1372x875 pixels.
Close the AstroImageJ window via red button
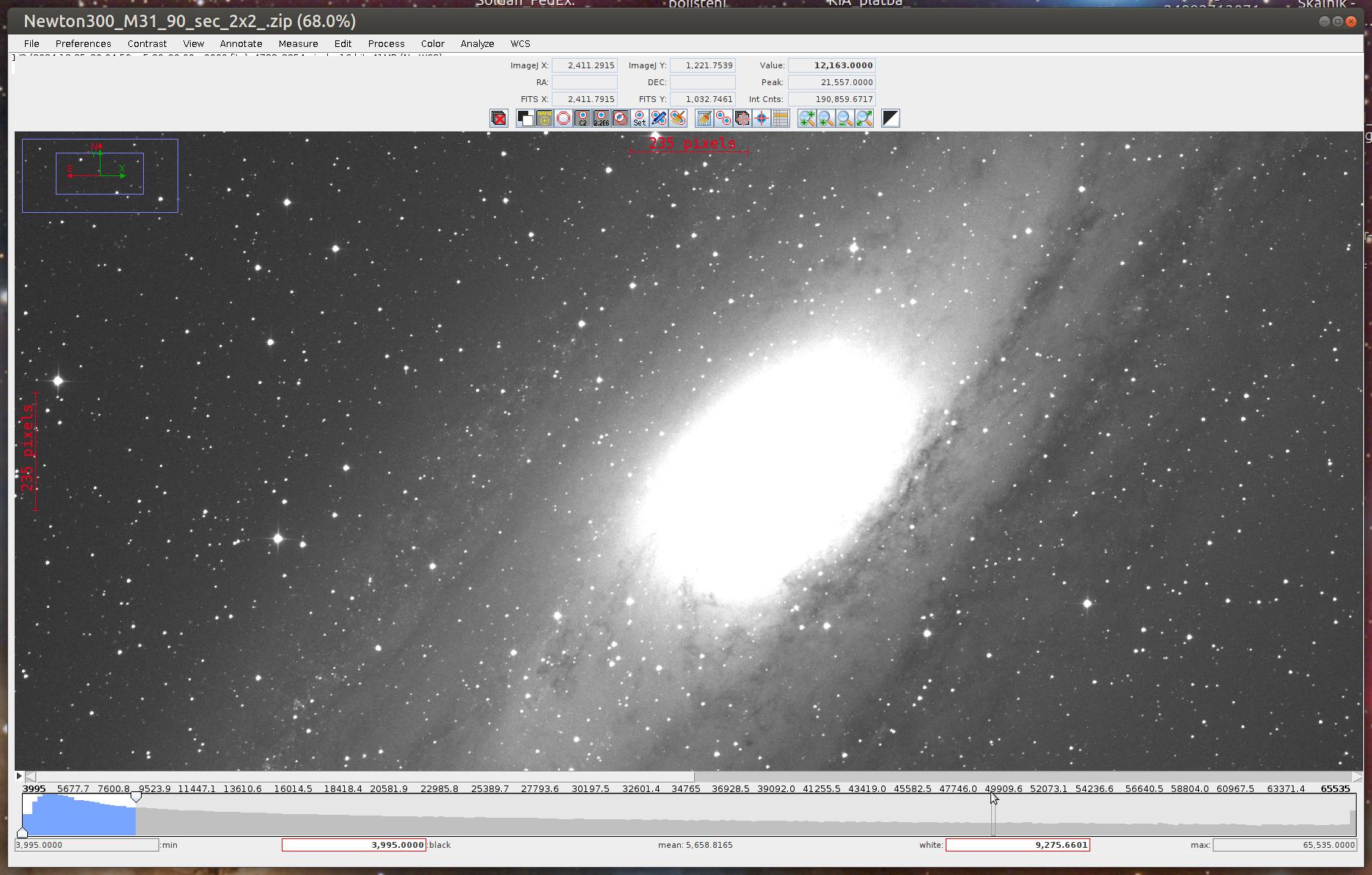pyautogui.click(x=1351, y=21)
